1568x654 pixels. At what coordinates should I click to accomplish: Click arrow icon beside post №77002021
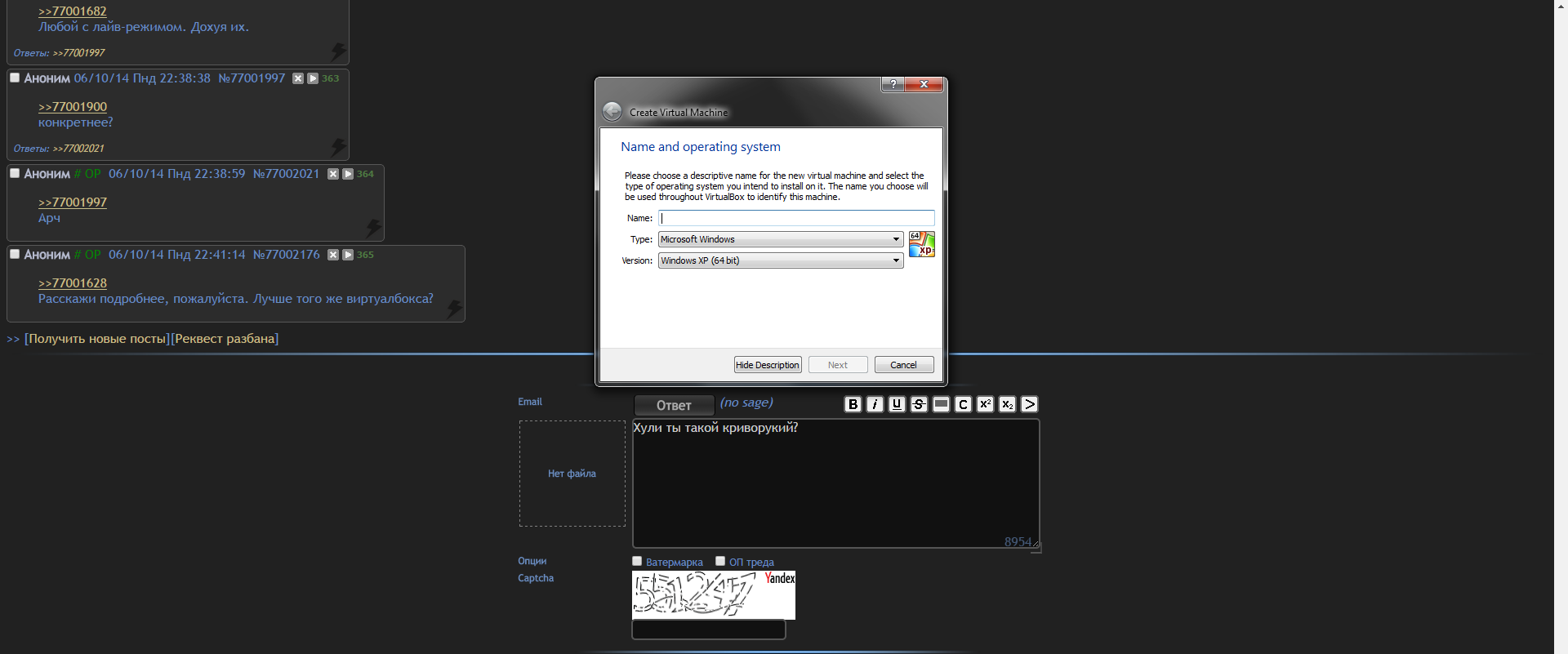pos(348,174)
